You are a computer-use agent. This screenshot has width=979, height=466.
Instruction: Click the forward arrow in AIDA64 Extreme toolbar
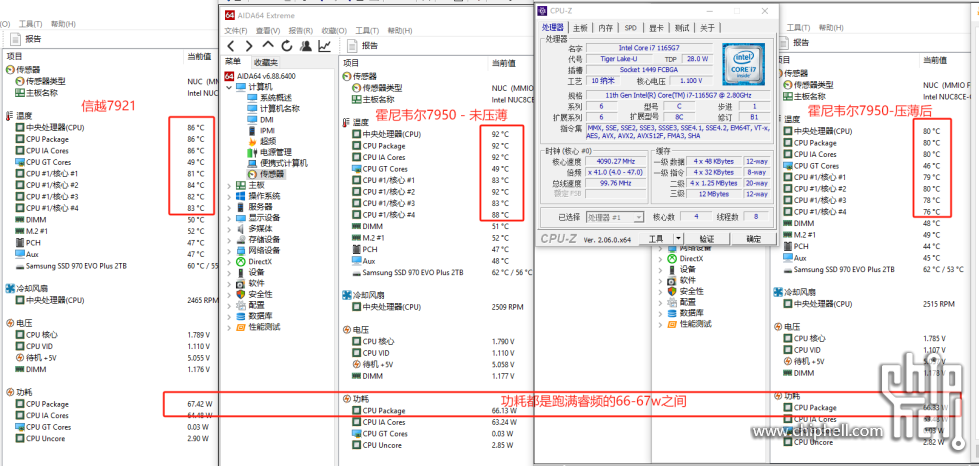pyautogui.click(x=248, y=46)
